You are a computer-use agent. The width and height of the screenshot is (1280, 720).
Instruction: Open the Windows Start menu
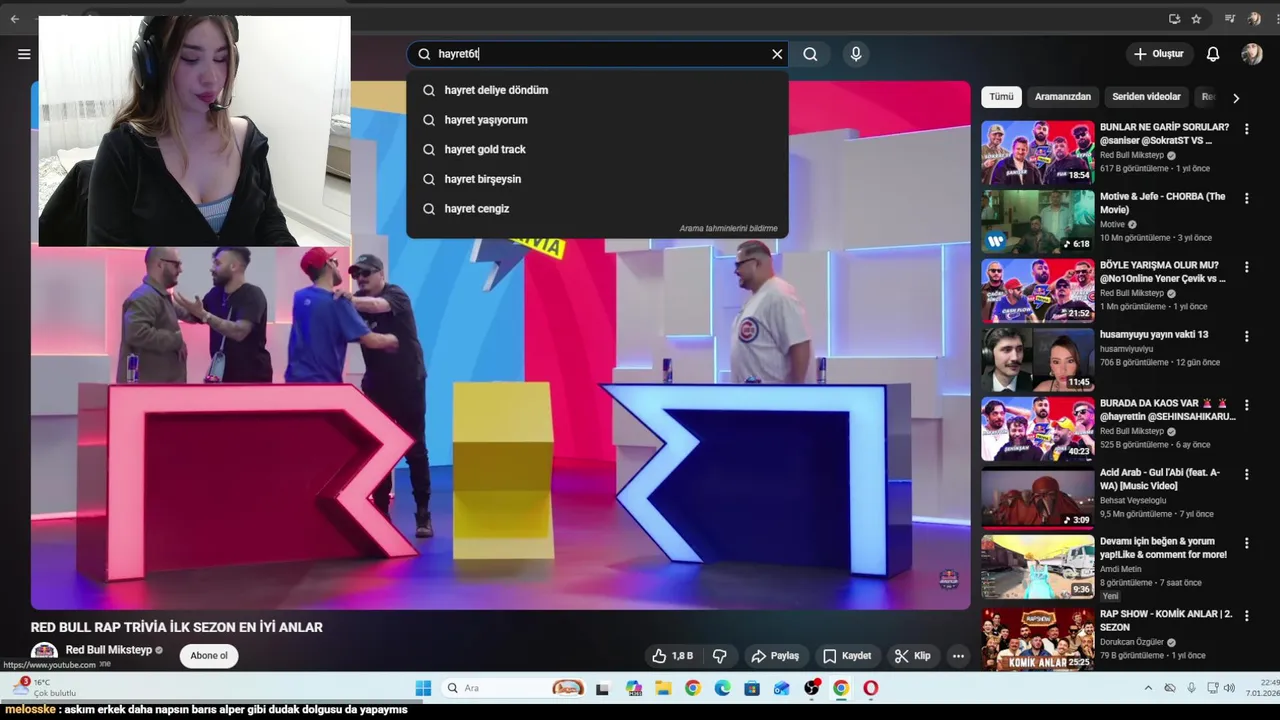click(423, 688)
